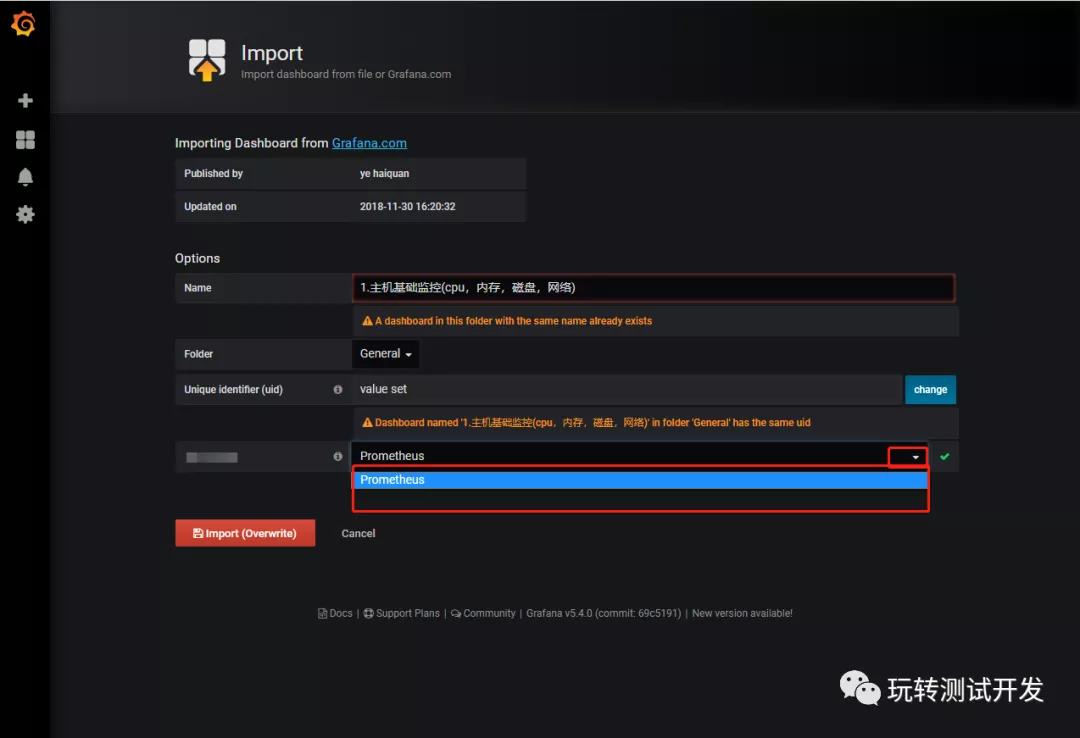Click the Grafana logo in the sidebar
This screenshot has width=1080, height=738.
coord(24,24)
